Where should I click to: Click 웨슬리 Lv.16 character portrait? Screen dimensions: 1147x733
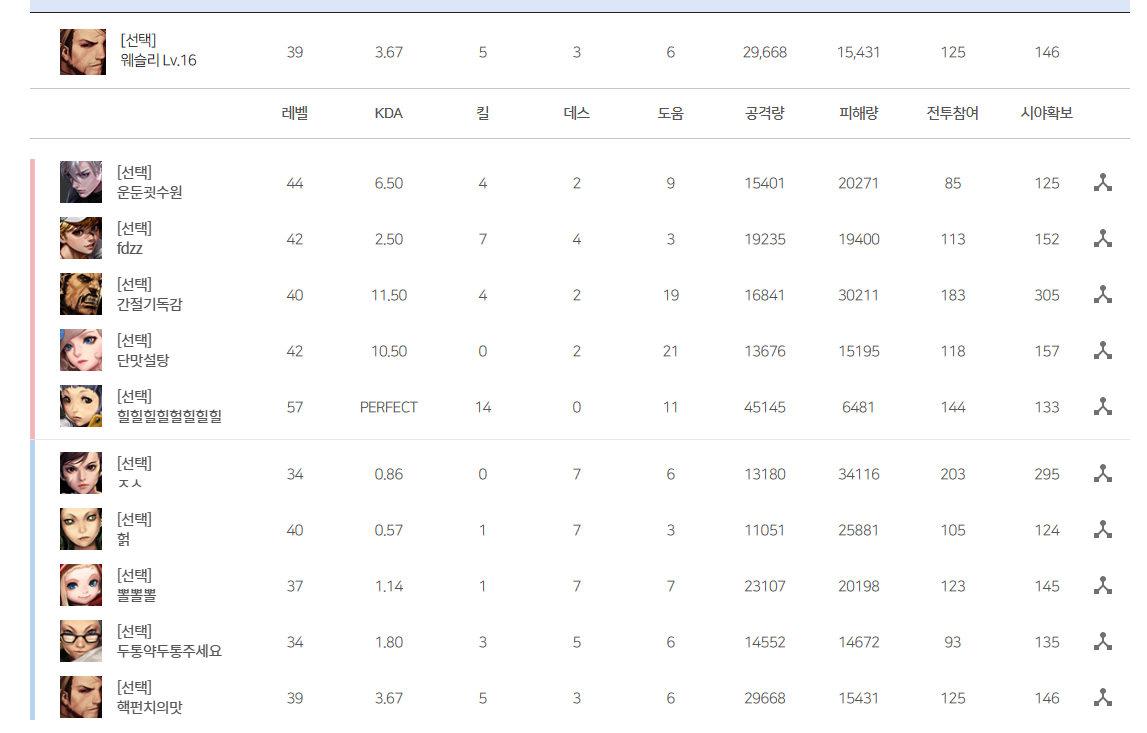(x=83, y=52)
